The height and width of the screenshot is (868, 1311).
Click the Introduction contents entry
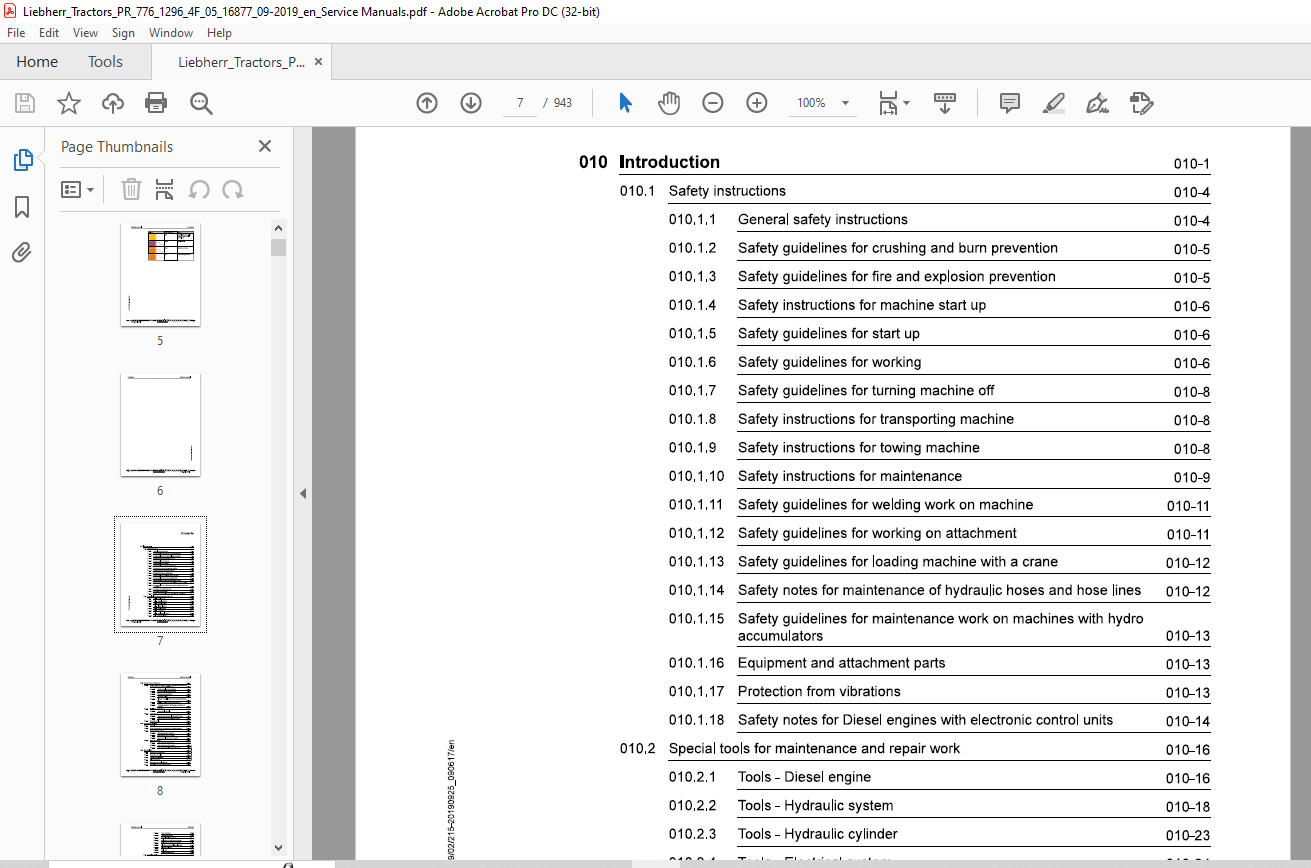tap(670, 162)
